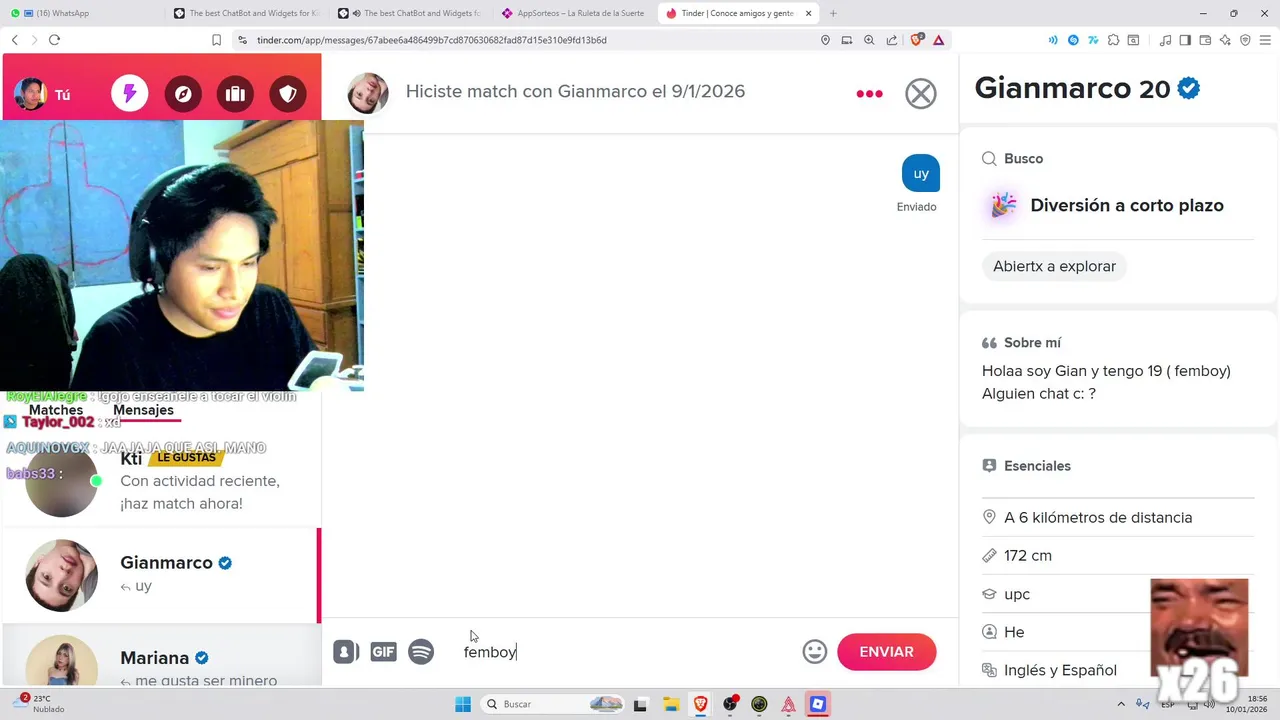Image resolution: width=1280 pixels, height=720 pixels.
Task: Click the contact card icon beside GIF
Action: 346,652
